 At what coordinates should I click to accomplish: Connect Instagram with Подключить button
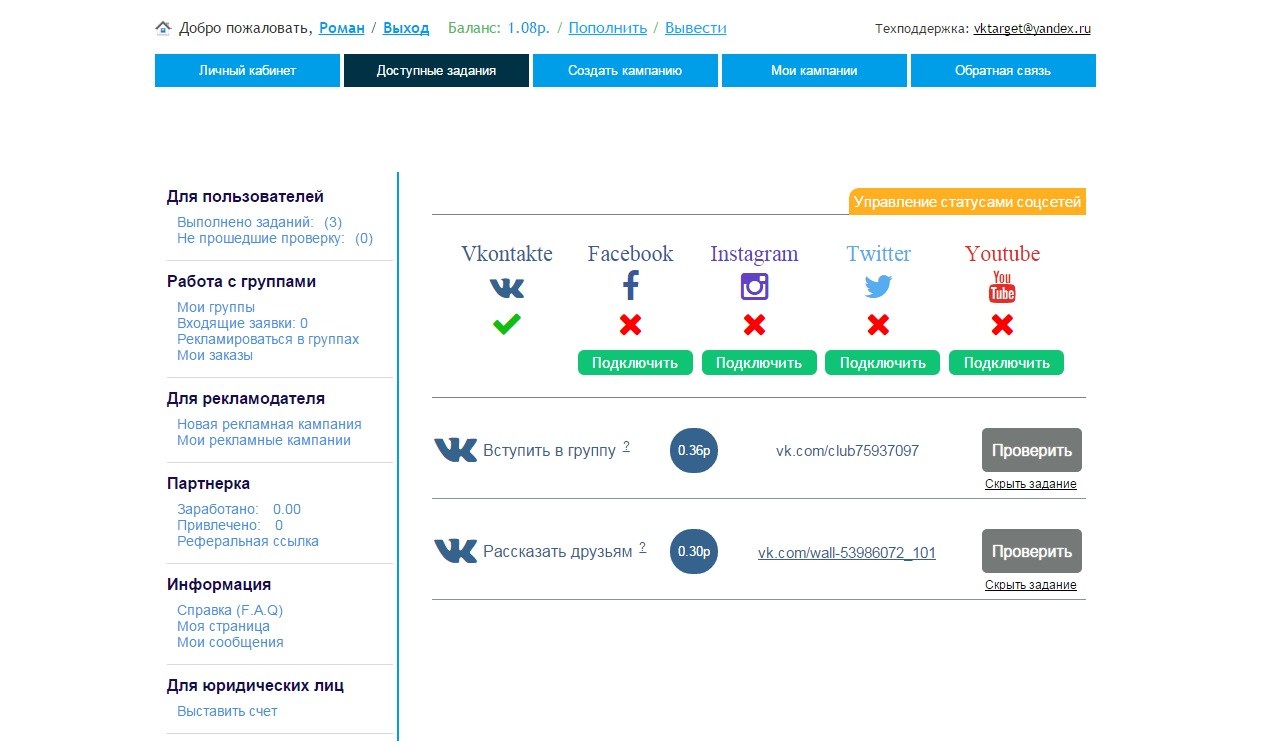(x=759, y=363)
